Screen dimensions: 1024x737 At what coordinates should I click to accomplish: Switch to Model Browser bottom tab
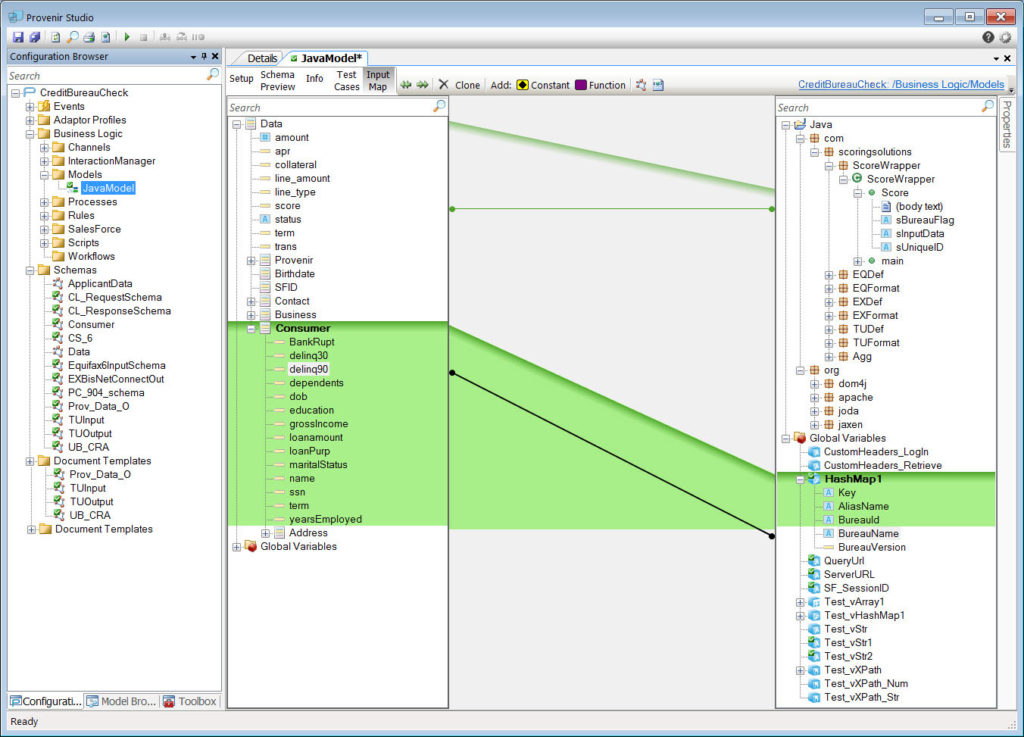click(x=121, y=701)
